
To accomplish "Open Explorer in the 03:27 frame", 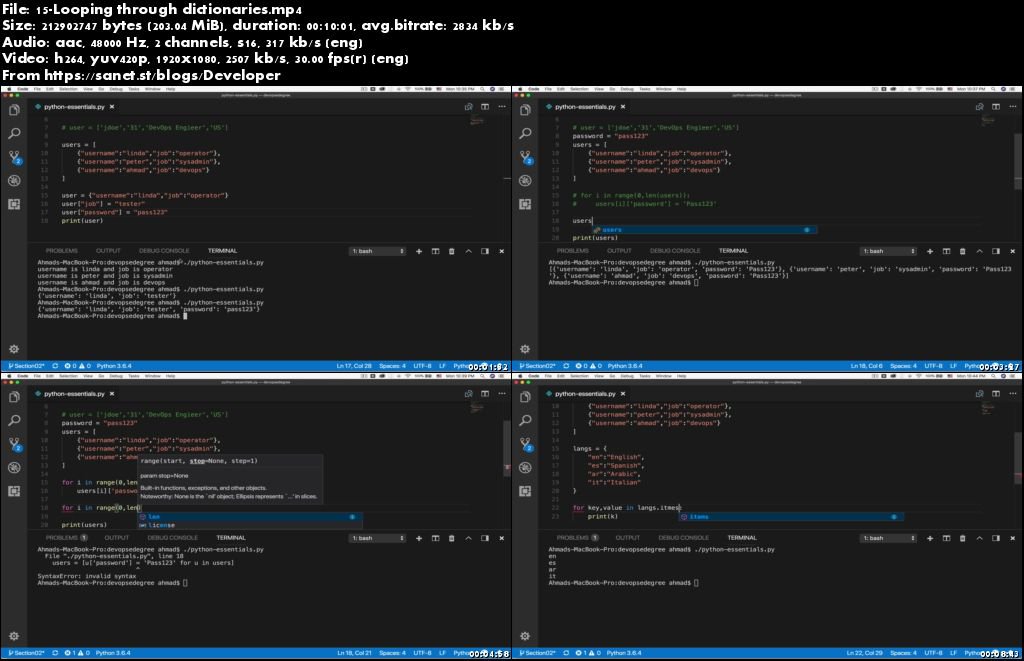I will pyautogui.click(x=525, y=110).
